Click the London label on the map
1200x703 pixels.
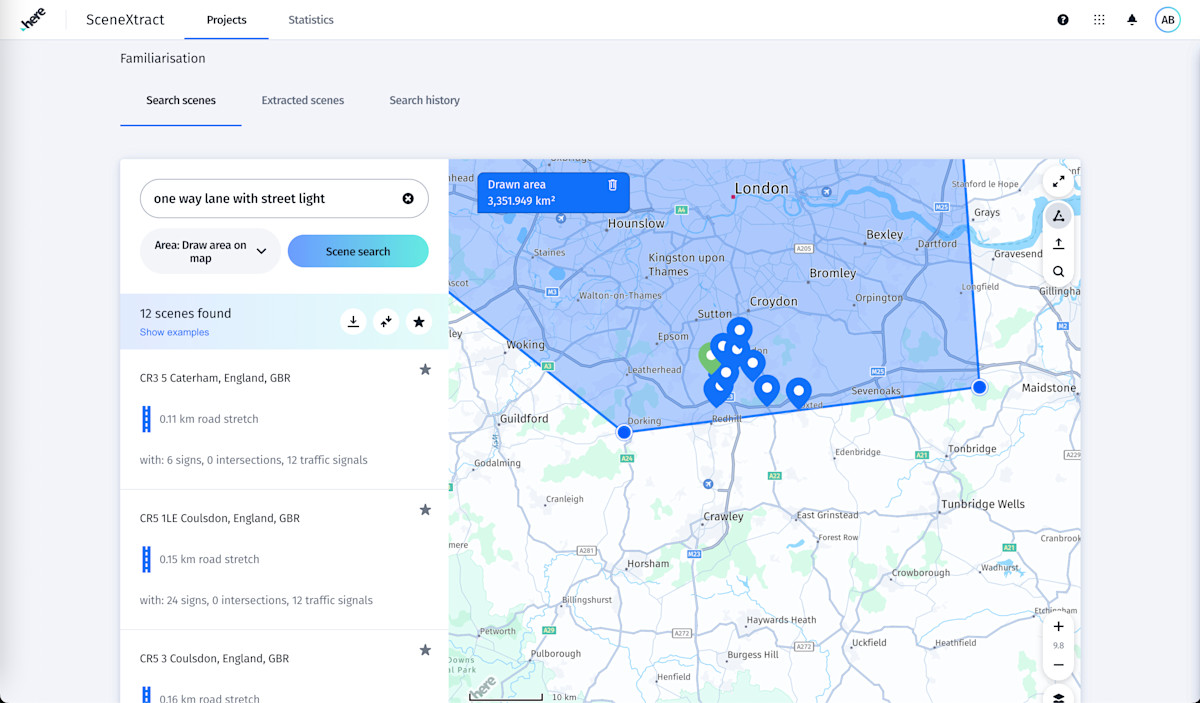click(761, 188)
